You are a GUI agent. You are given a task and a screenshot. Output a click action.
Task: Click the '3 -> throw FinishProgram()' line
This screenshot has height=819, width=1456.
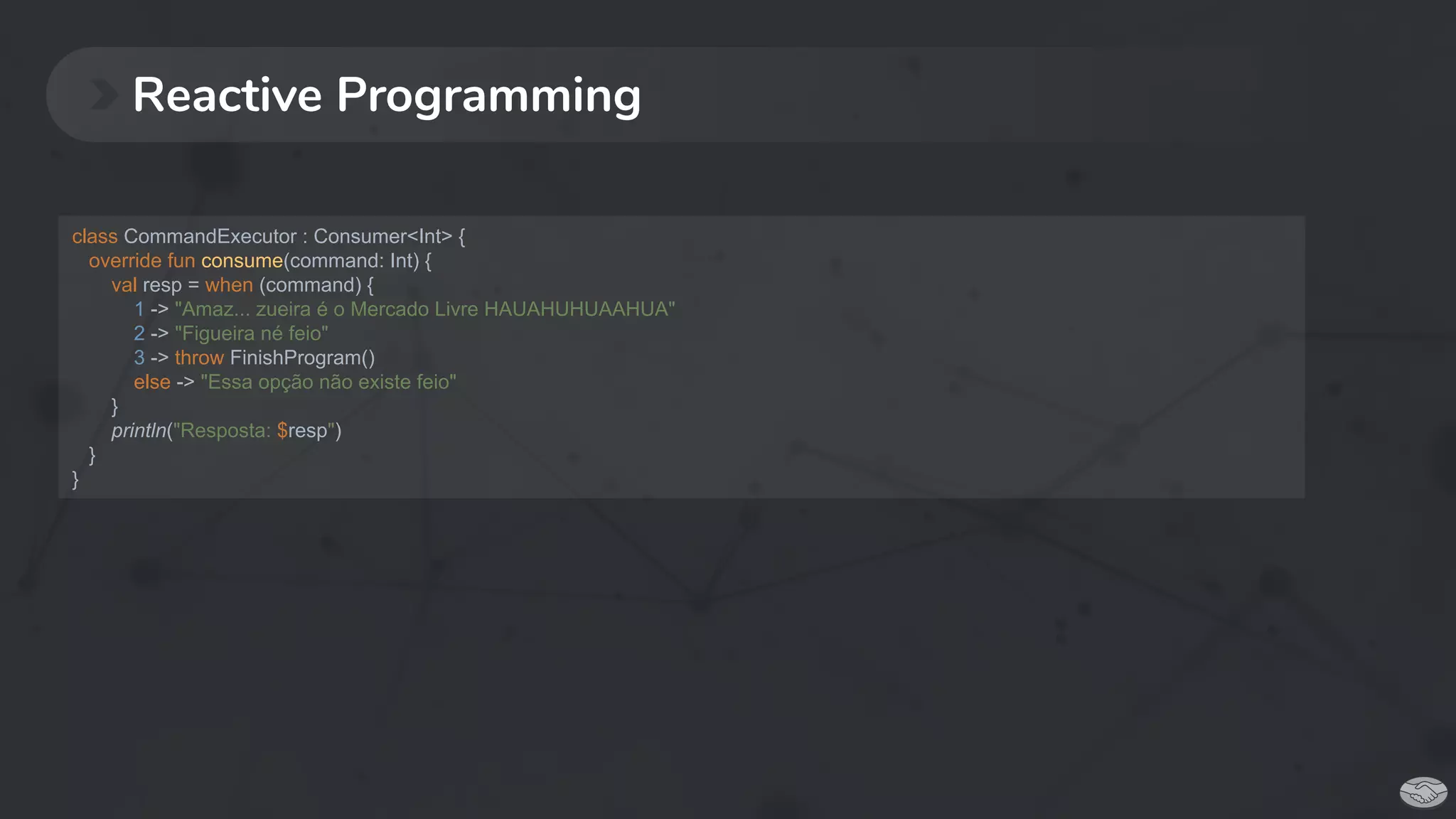tap(255, 358)
